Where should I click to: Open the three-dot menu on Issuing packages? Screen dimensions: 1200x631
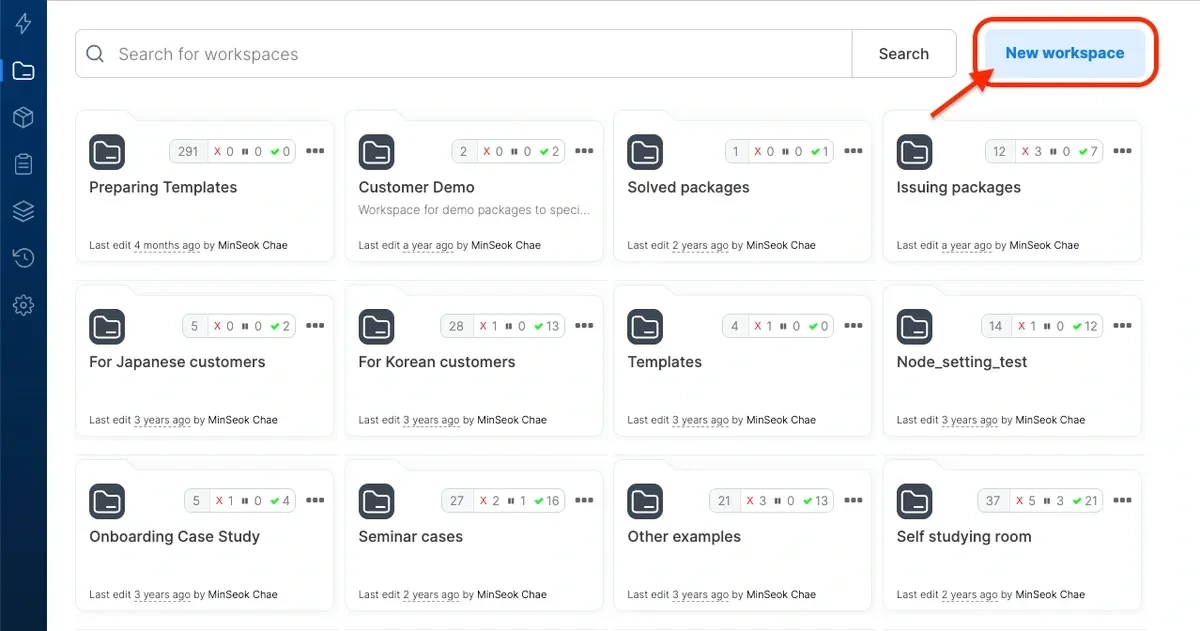pyautogui.click(x=1122, y=150)
